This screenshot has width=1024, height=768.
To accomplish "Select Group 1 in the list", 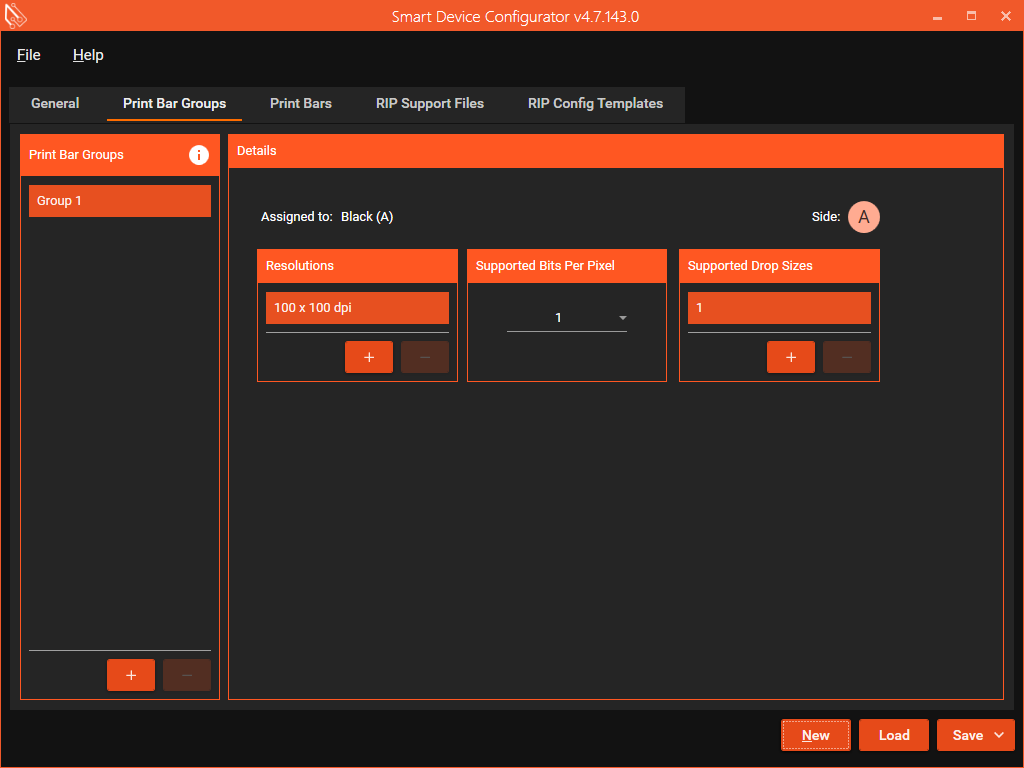I will (120, 201).
